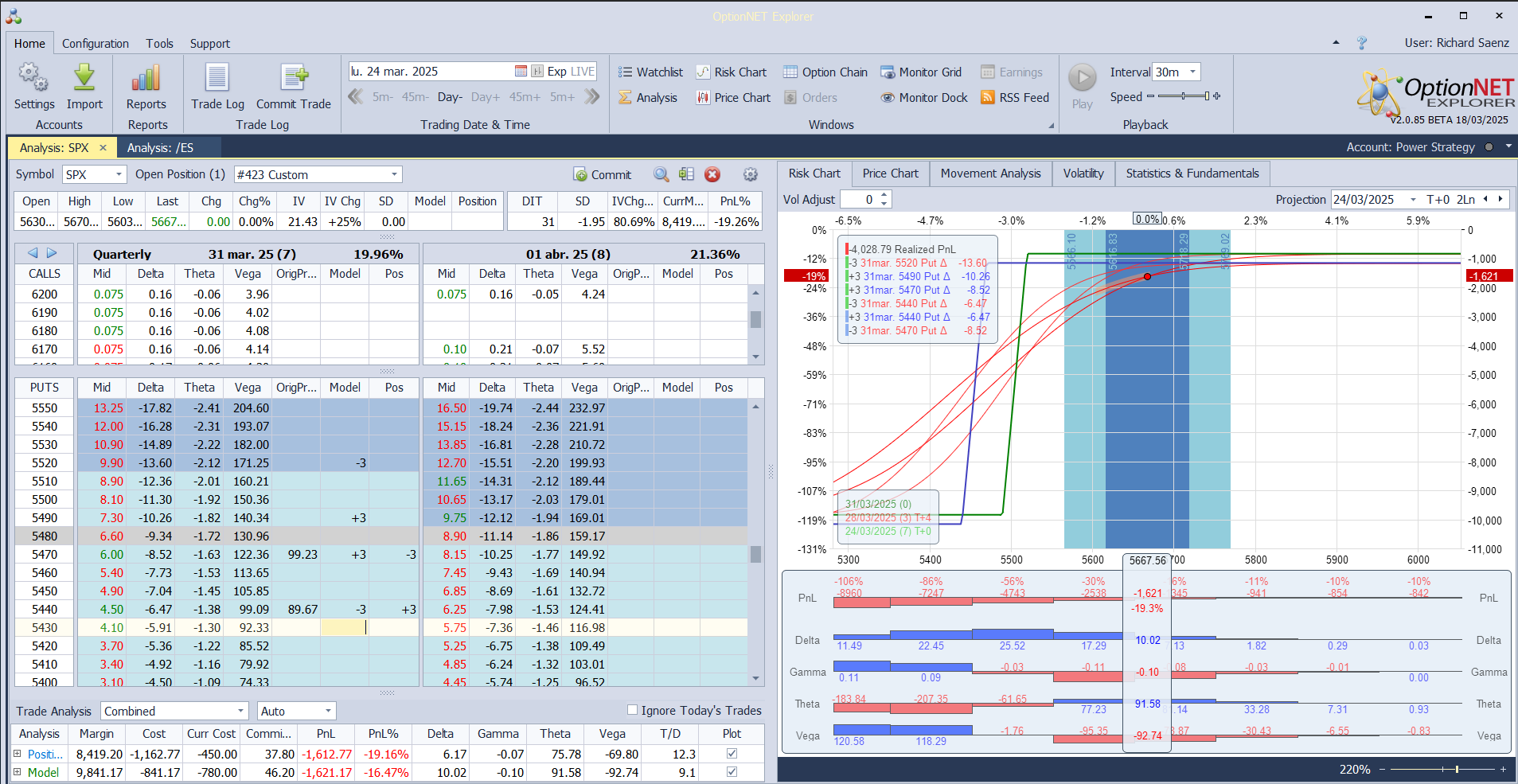The image size is (1518, 784).
Task: Switch to the Movement Analysis tab
Action: click(990, 174)
